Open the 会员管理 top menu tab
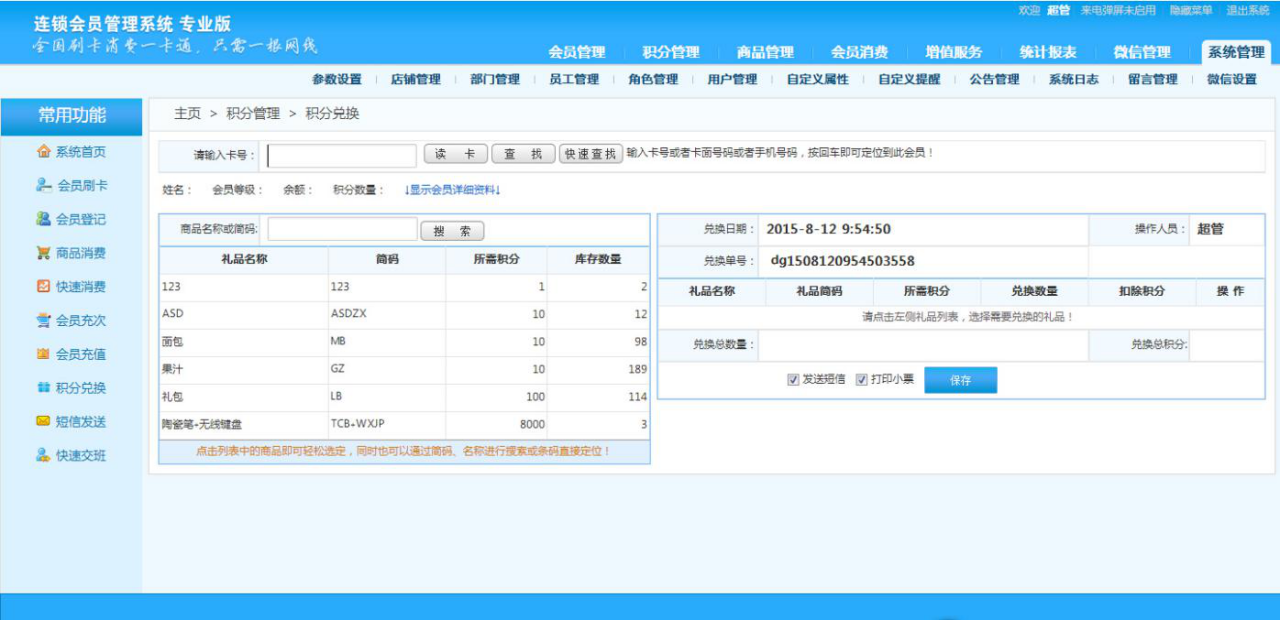This screenshot has width=1280, height=620. (x=577, y=52)
